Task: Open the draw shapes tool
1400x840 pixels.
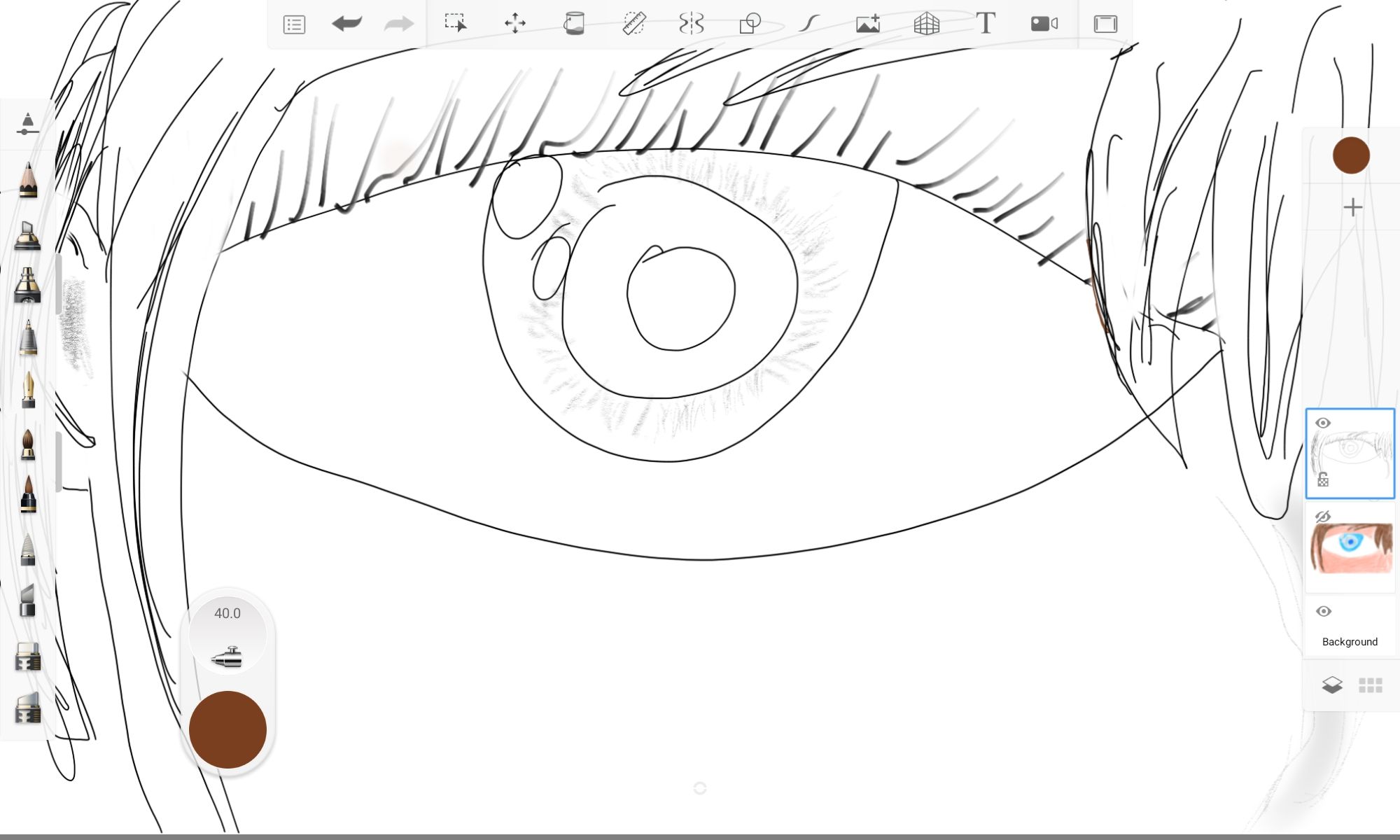Action: pos(750,23)
